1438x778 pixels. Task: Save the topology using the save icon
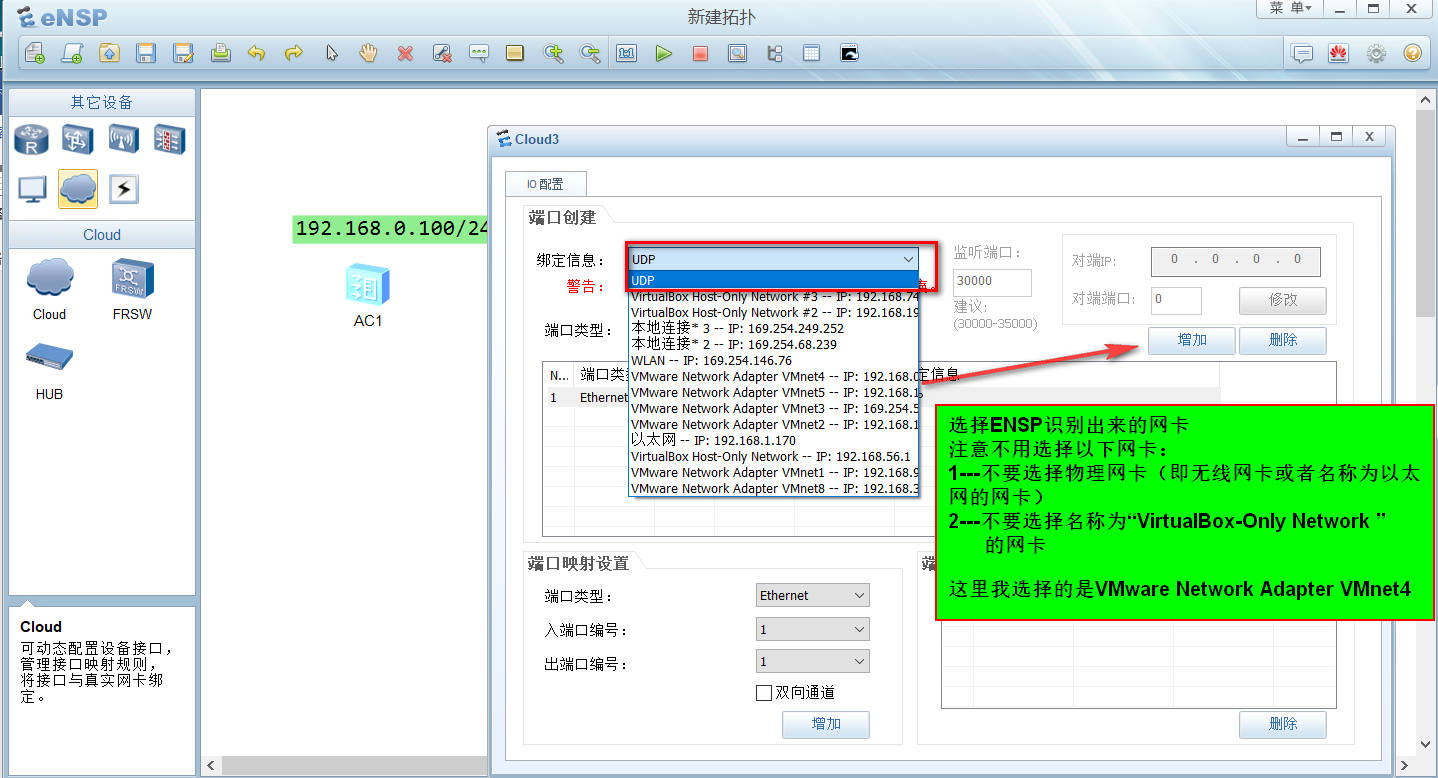(x=146, y=53)
